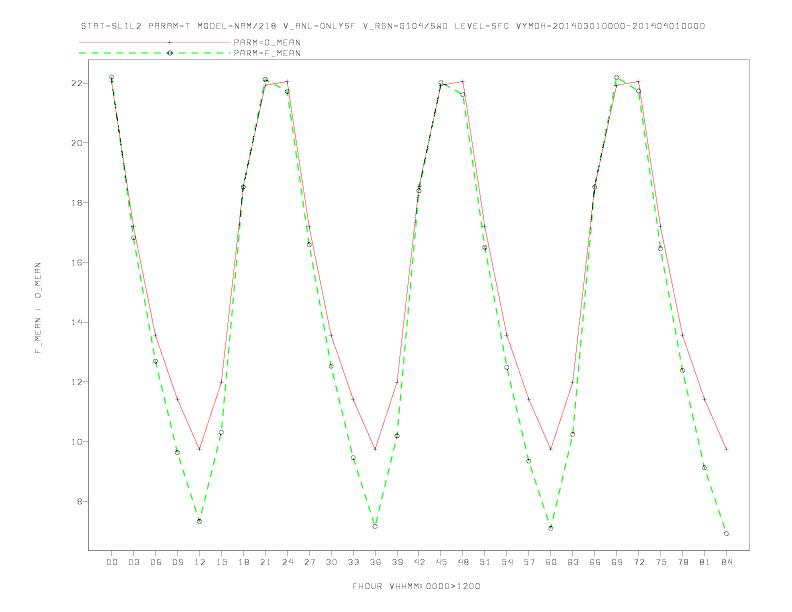Click x-axis tick label 36

(x=375, y=562)
